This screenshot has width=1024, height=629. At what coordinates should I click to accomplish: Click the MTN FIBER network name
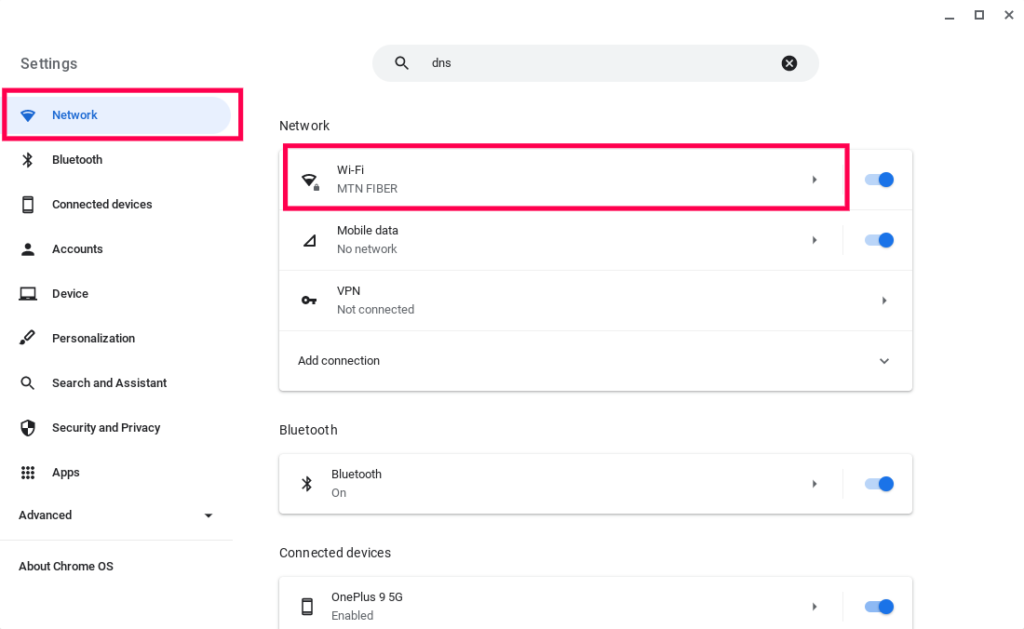367,189
